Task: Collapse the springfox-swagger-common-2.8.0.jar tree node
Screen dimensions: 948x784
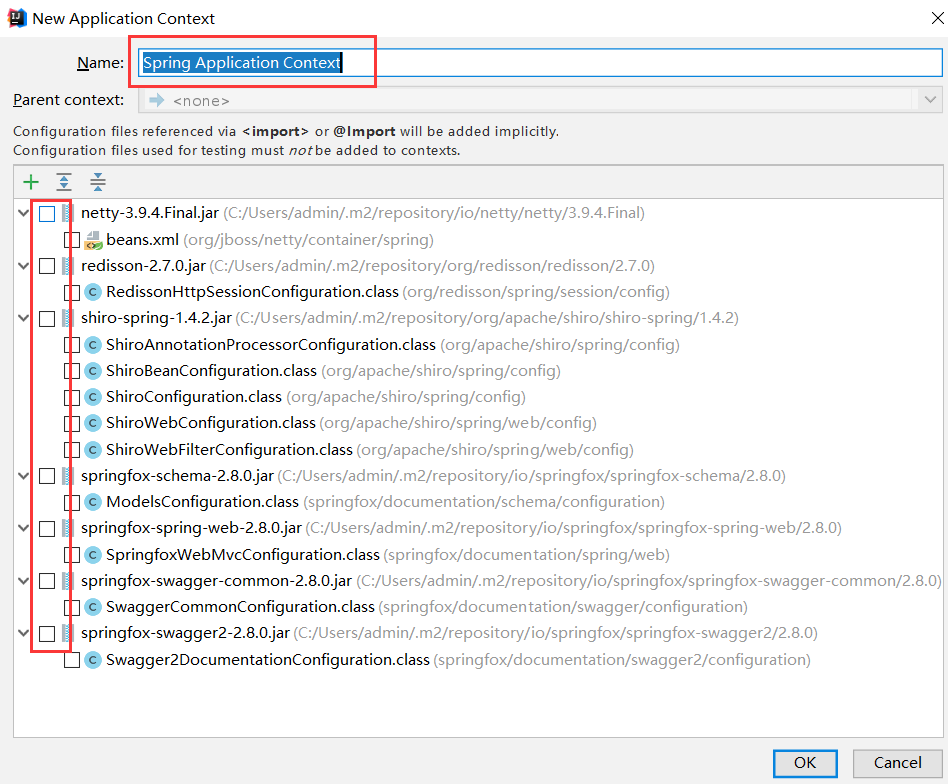Action: 23,581
